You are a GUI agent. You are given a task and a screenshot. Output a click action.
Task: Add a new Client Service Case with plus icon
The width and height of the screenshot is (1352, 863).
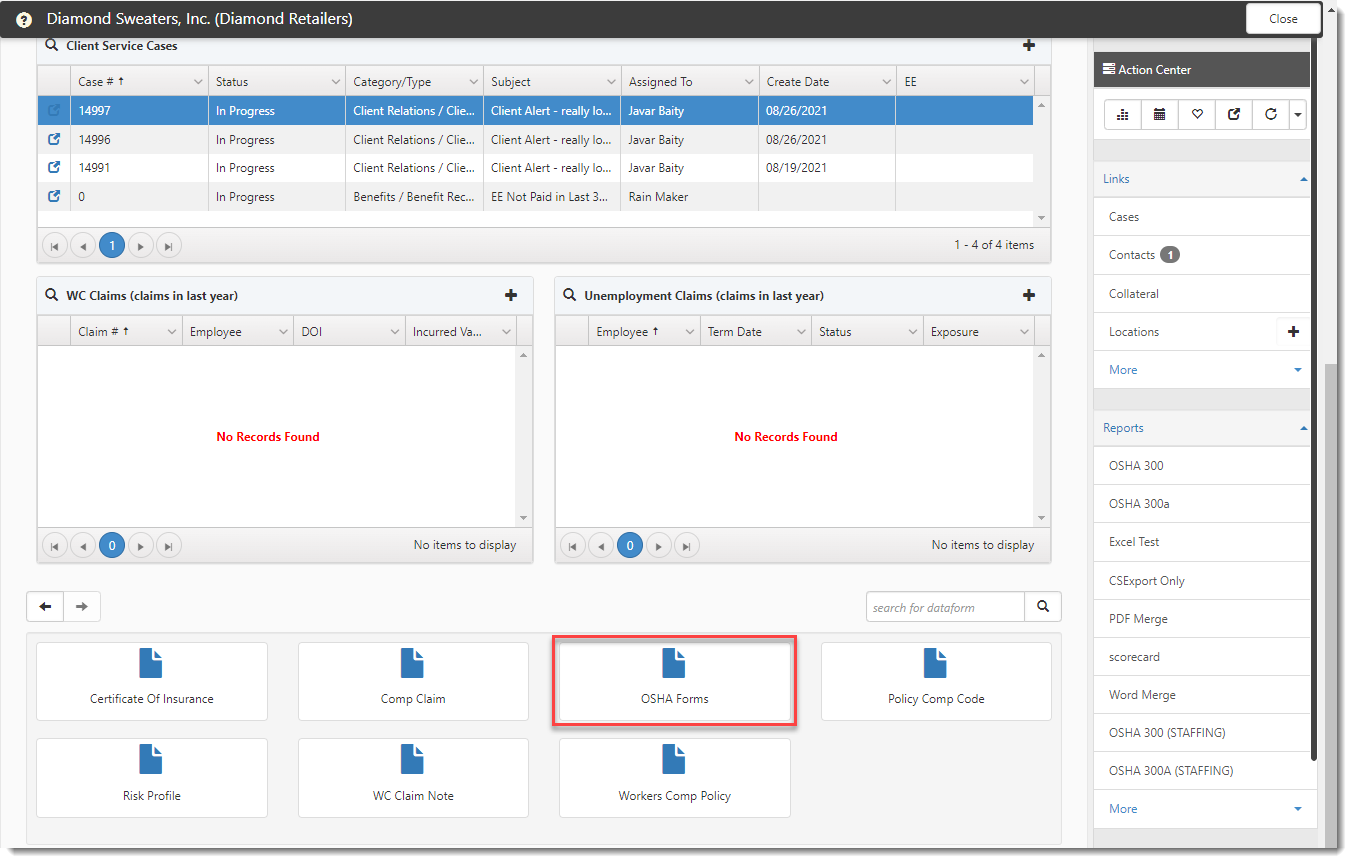click(x=1028, y=46)
